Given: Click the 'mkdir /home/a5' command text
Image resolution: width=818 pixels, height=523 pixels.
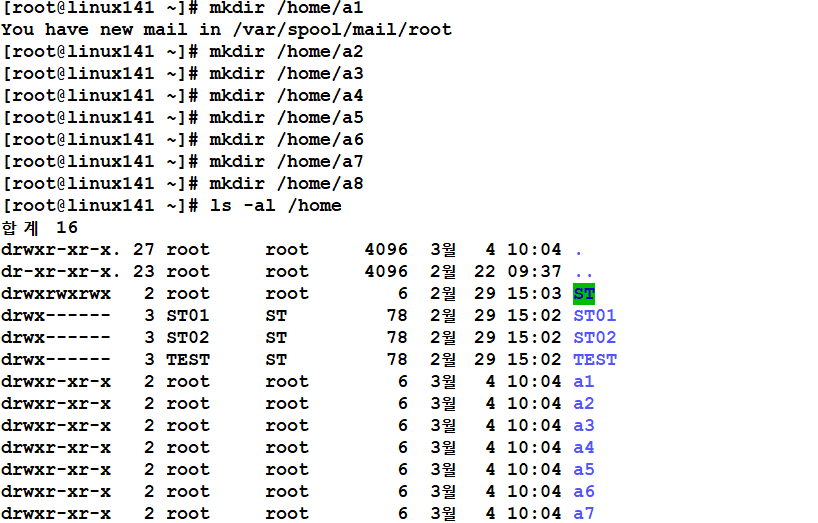Looking at the screenshot, I should (x=286, y=117).
